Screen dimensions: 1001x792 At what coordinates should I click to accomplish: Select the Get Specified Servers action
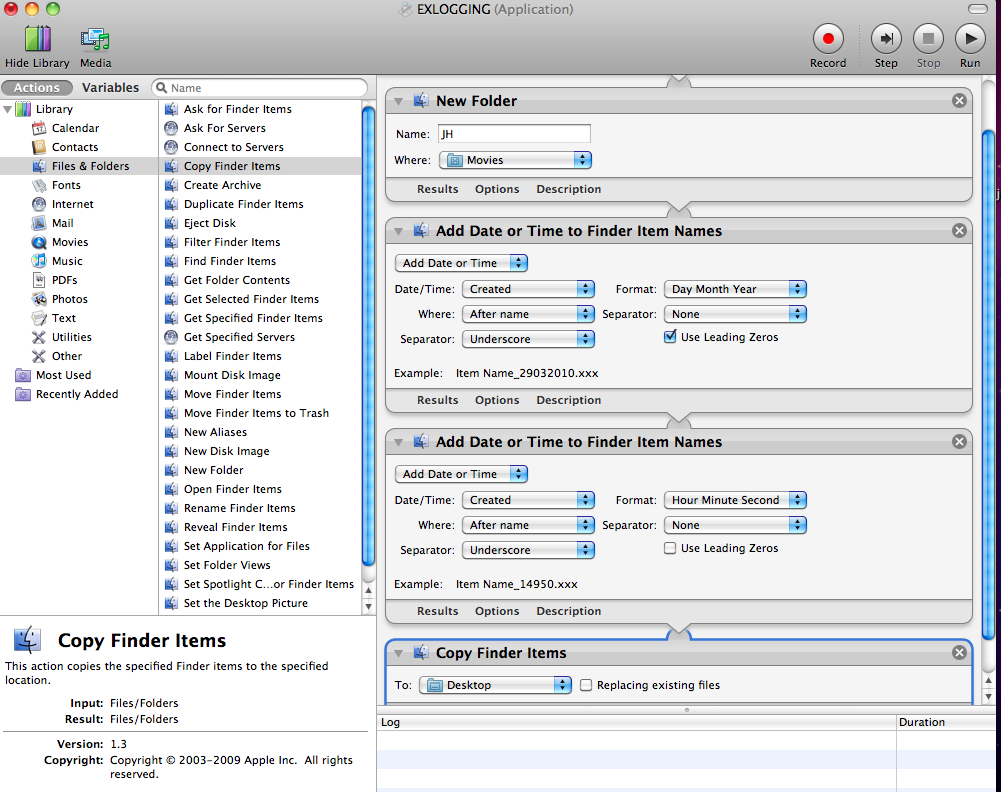(239, 337)
